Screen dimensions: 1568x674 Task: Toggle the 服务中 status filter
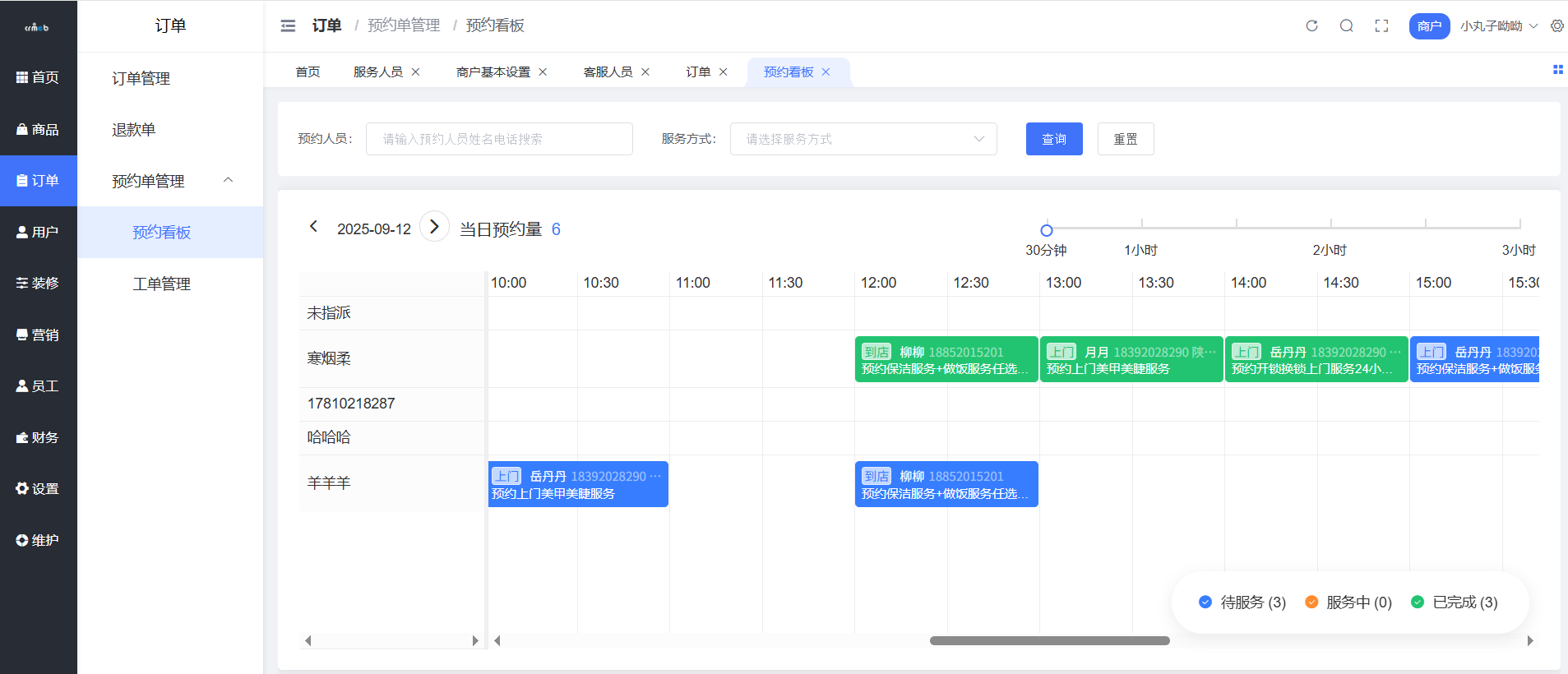1348,602
